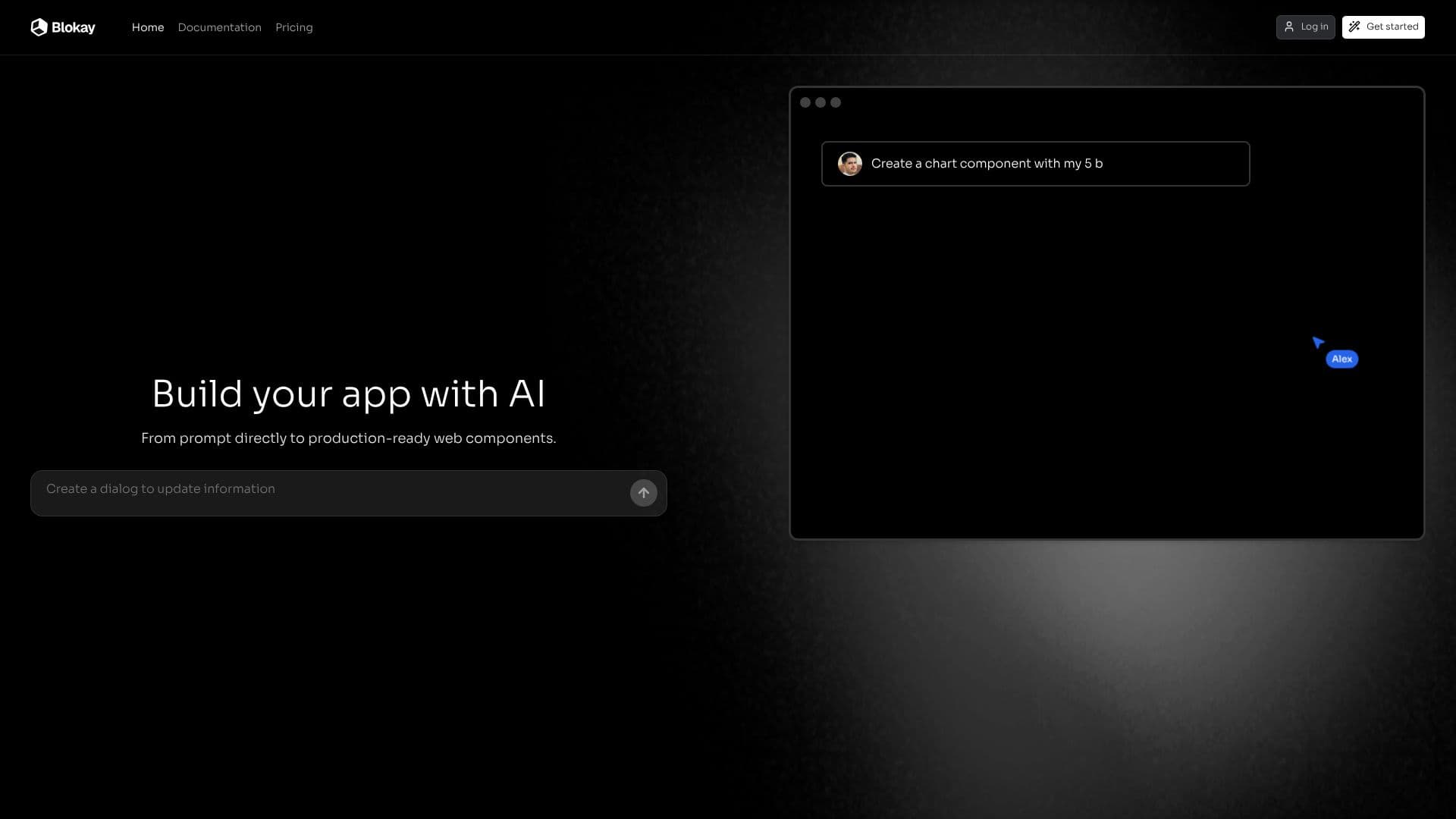Click the 'From prompt directly' subheading text
Image resolution: width=1456 pixels, height=819 pixels.
click(x=349, y=438)
